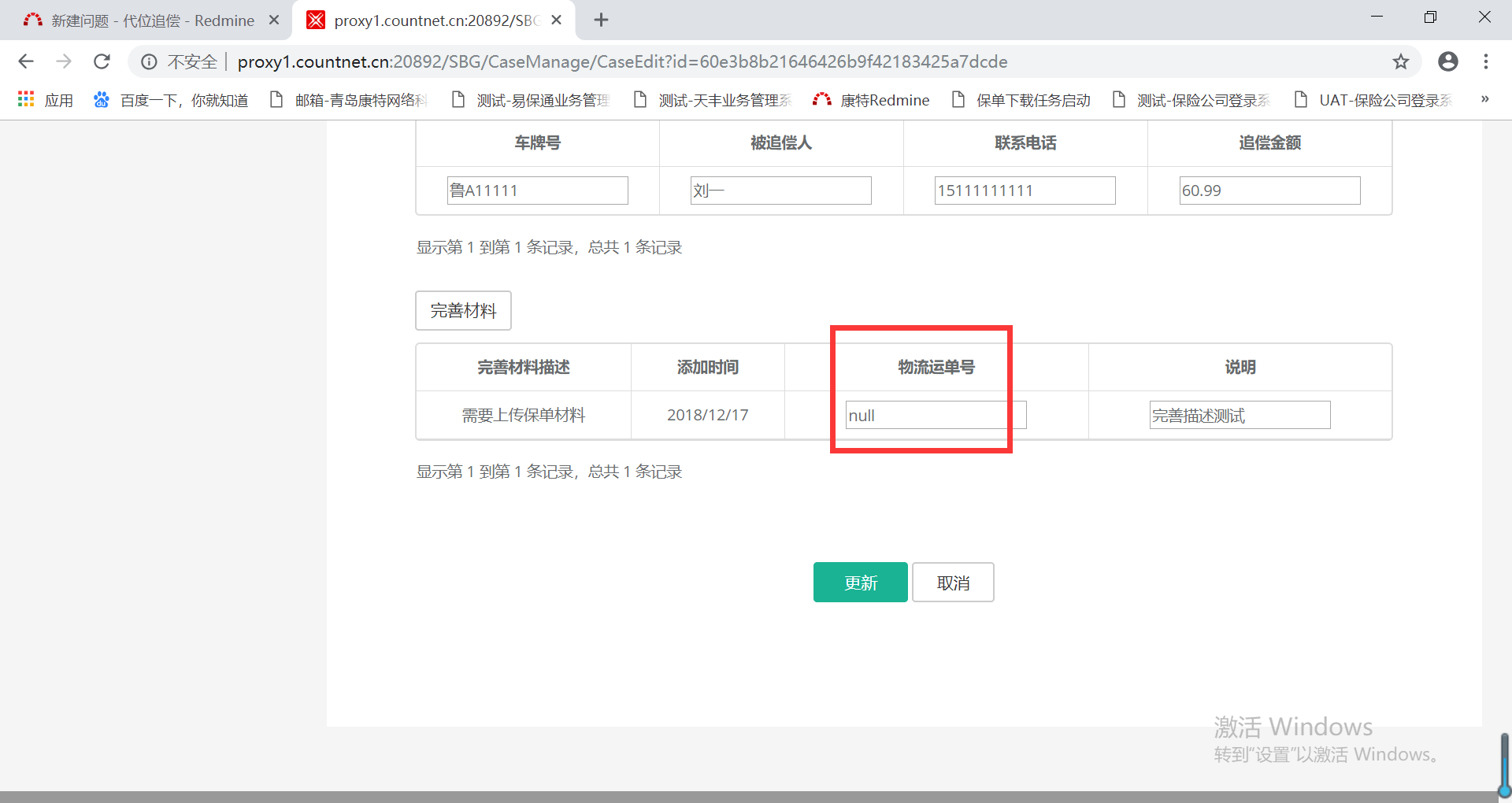This screenshot has width=1512, height=803.
Task: Reload the current page
Action: (102, 61)
